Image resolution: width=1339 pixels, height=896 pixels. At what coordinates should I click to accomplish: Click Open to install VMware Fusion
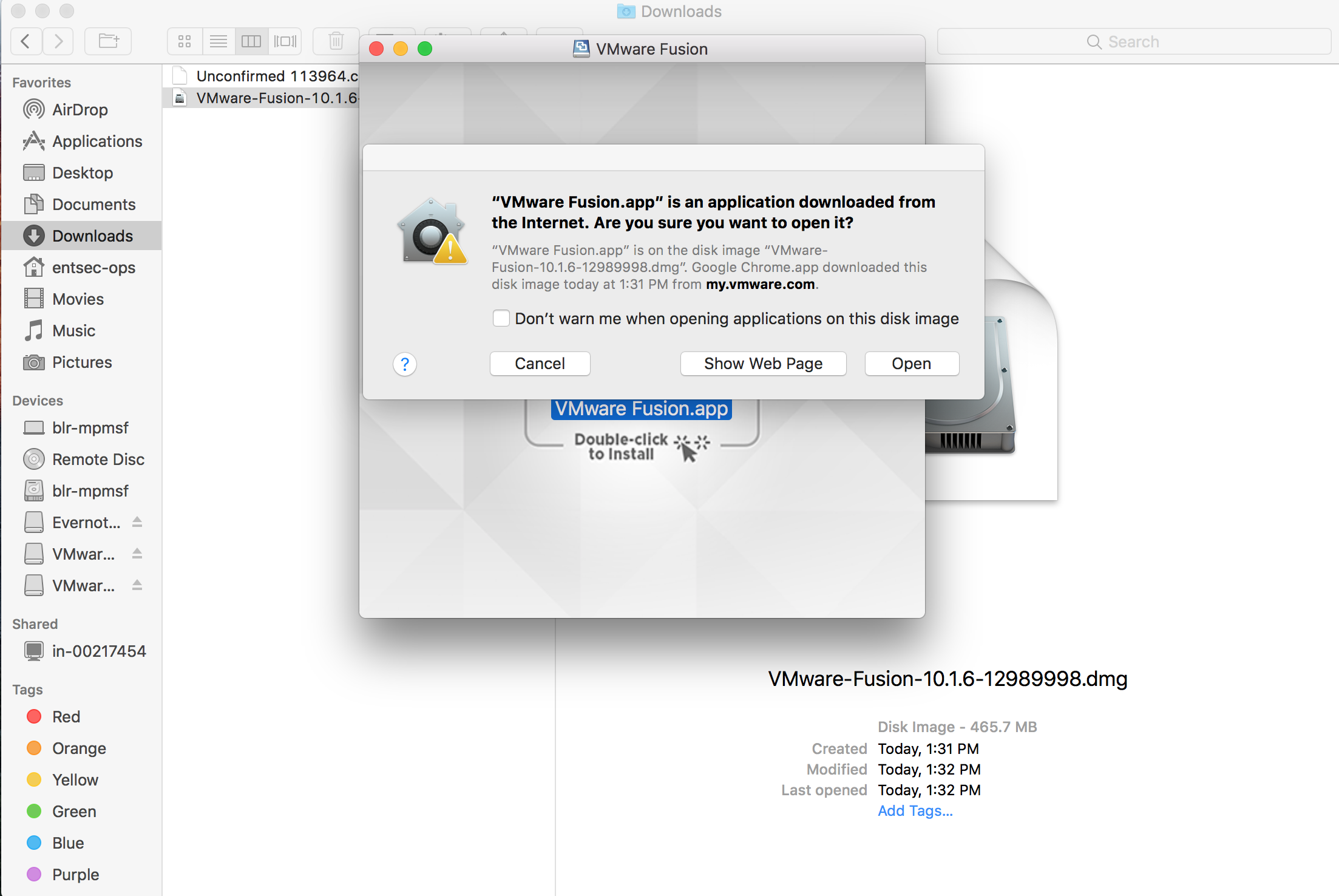click(910, 363)
